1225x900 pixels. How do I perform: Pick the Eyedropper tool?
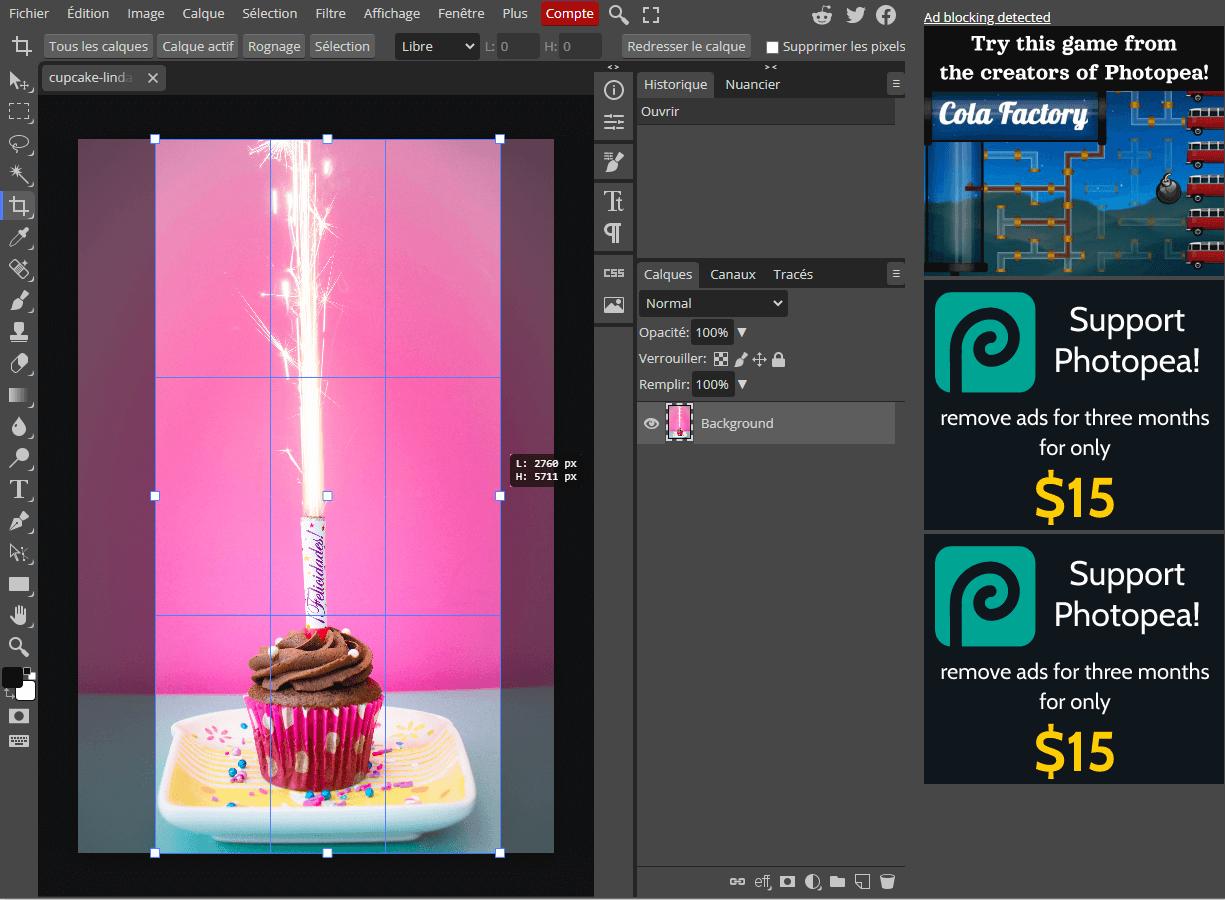click(x=20, y=237)
